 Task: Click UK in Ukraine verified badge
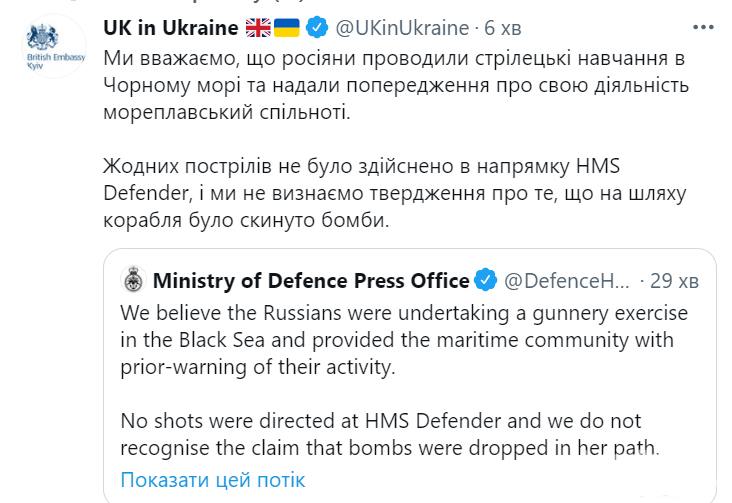(317, 28)
